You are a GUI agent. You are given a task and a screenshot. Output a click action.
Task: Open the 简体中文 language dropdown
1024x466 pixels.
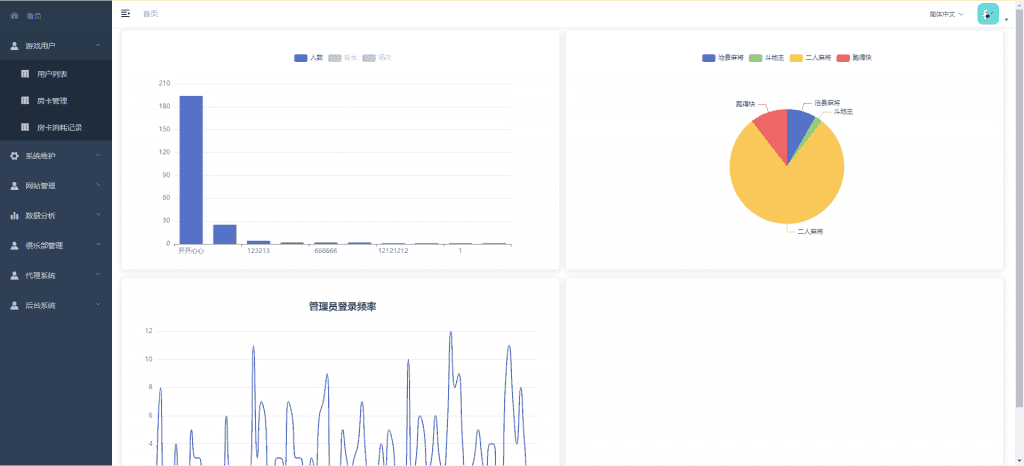(946, 14)
